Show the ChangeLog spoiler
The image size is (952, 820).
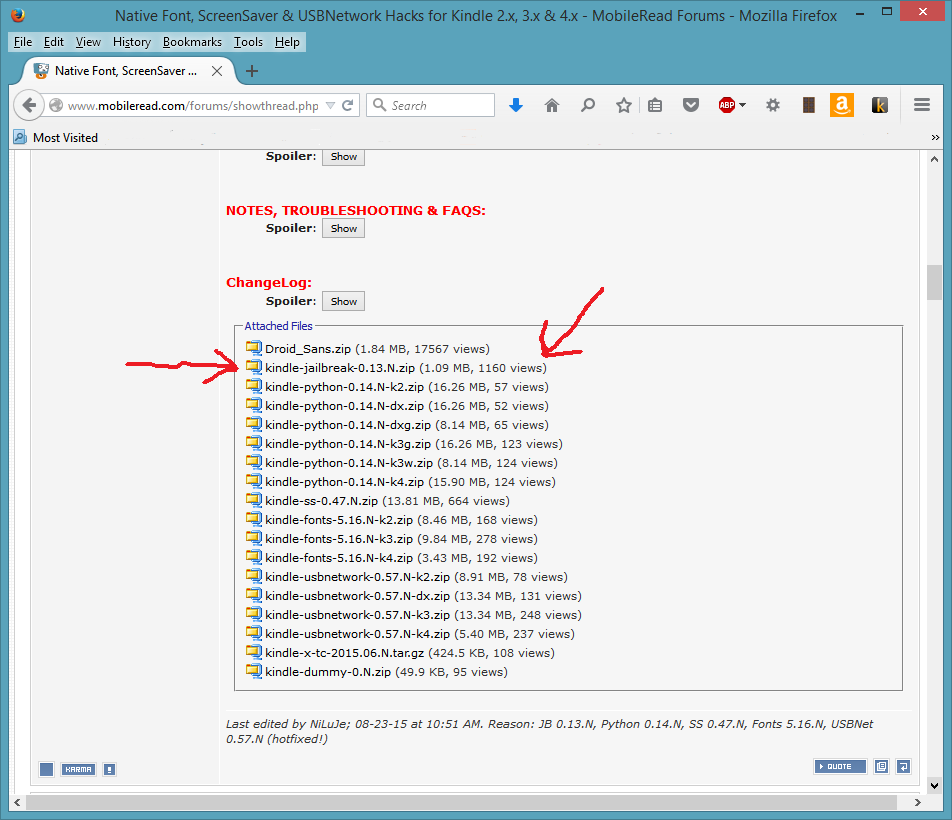(x=344, y=301)
